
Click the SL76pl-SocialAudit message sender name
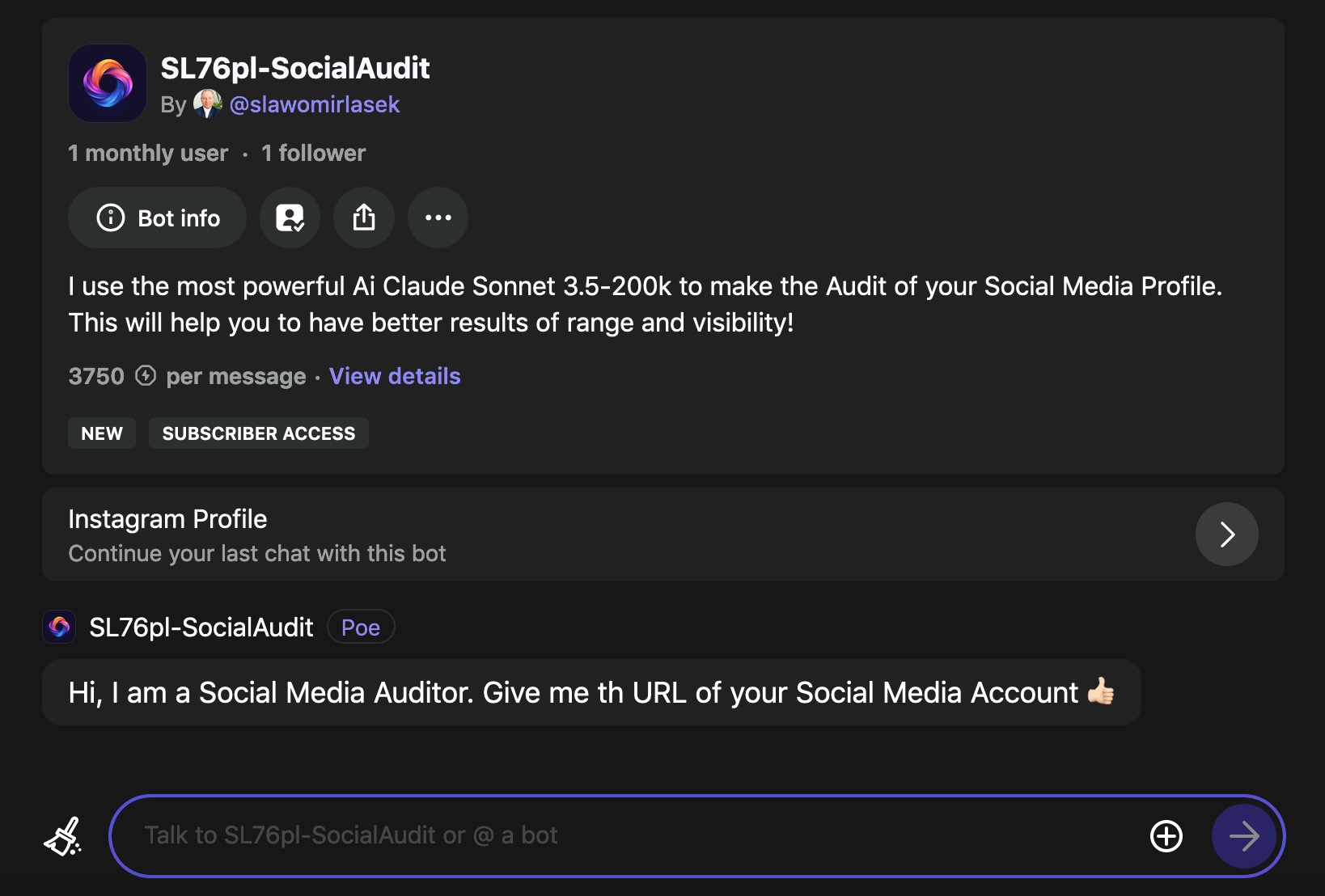tap(201, 628)
